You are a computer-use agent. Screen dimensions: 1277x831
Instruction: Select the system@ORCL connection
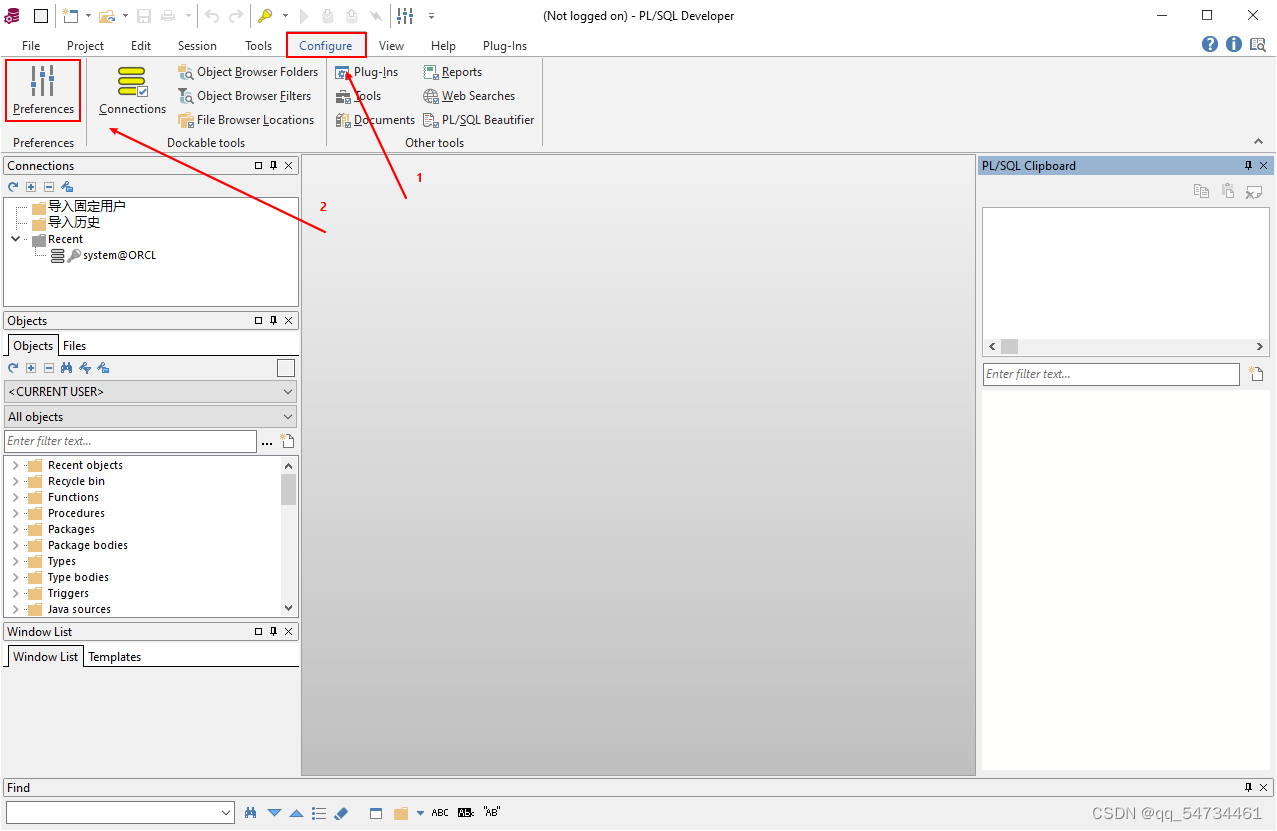[119, 255]
